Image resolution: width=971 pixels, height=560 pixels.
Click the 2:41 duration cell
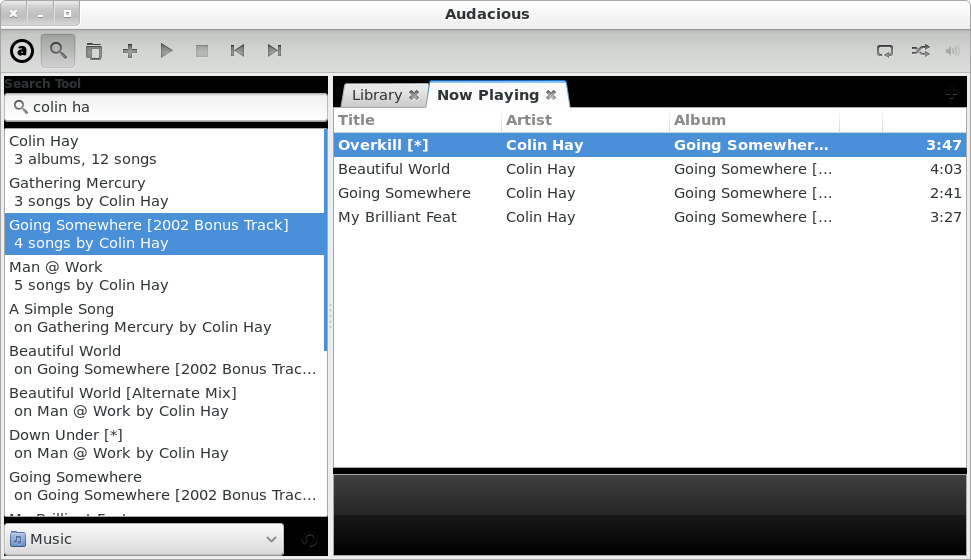click(x=945, y=193)
